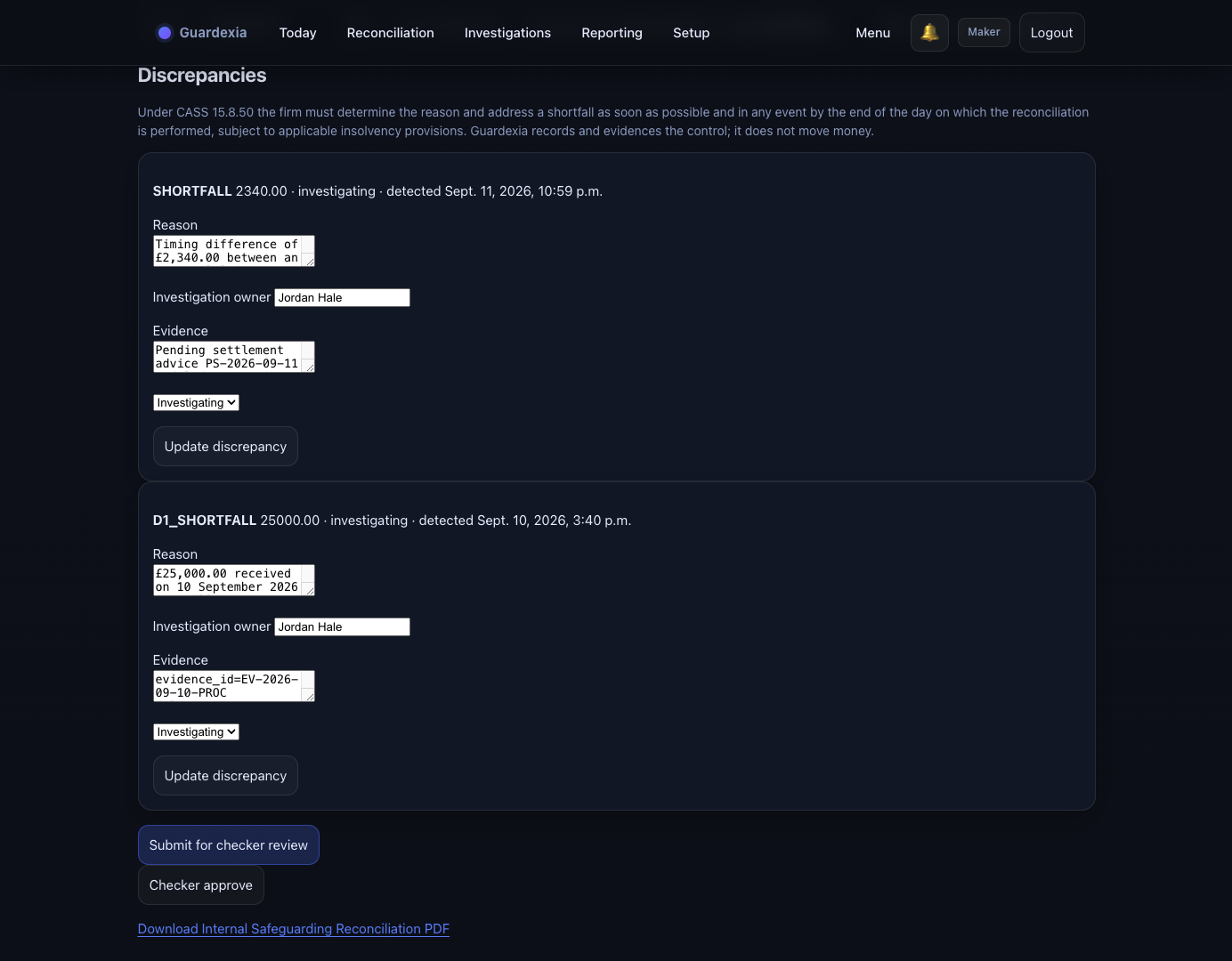The width and height of the screenshot is (1232, 961).
Task: Edit investigation owner for D1_SHORTFALL 25000.00
Action: [342, 626]
